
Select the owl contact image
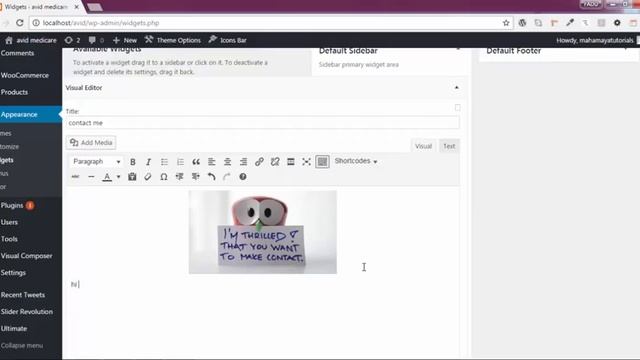click(x=263, y=232)
